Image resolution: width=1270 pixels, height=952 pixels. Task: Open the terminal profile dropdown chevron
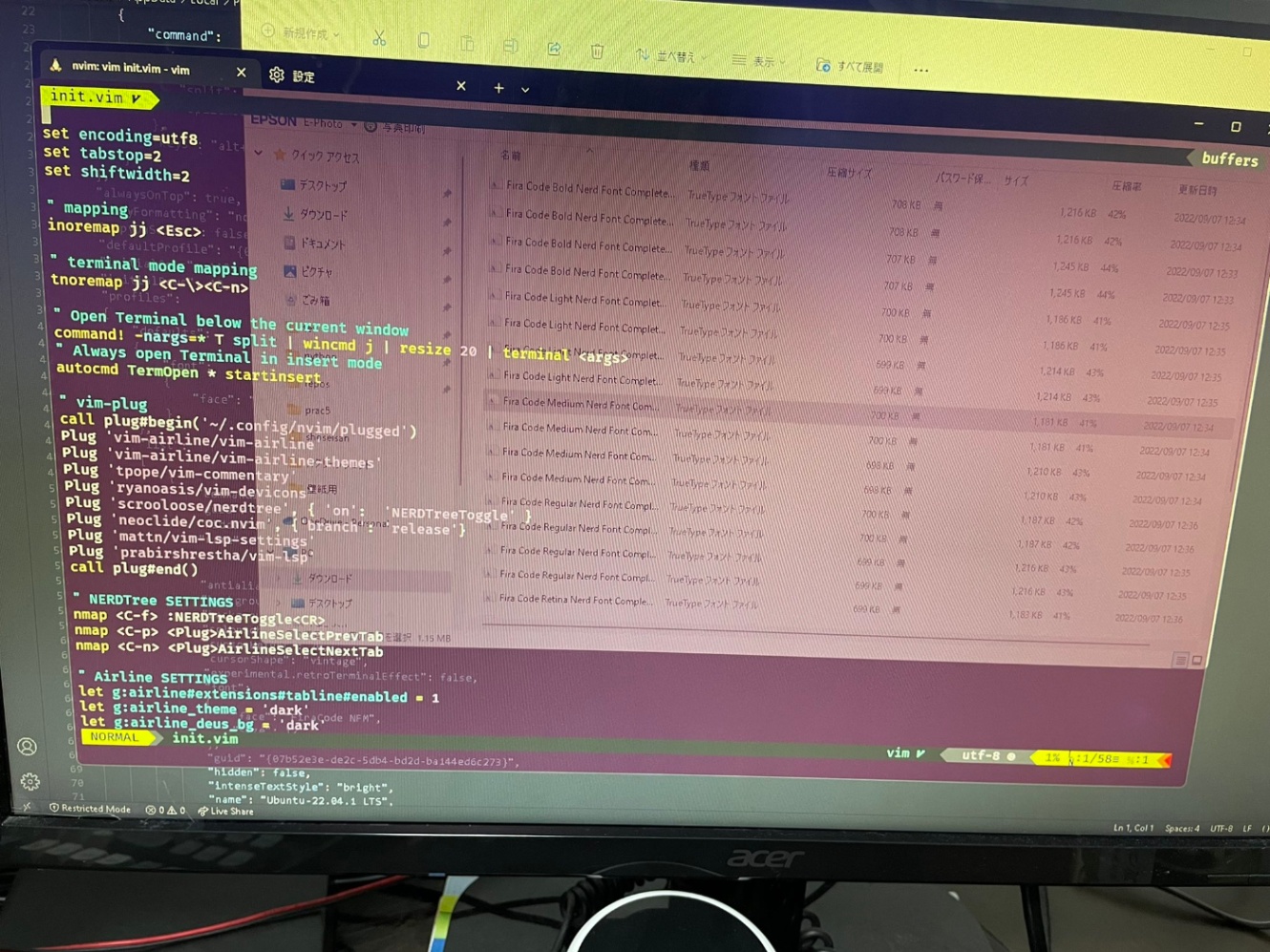pos(525,90)
